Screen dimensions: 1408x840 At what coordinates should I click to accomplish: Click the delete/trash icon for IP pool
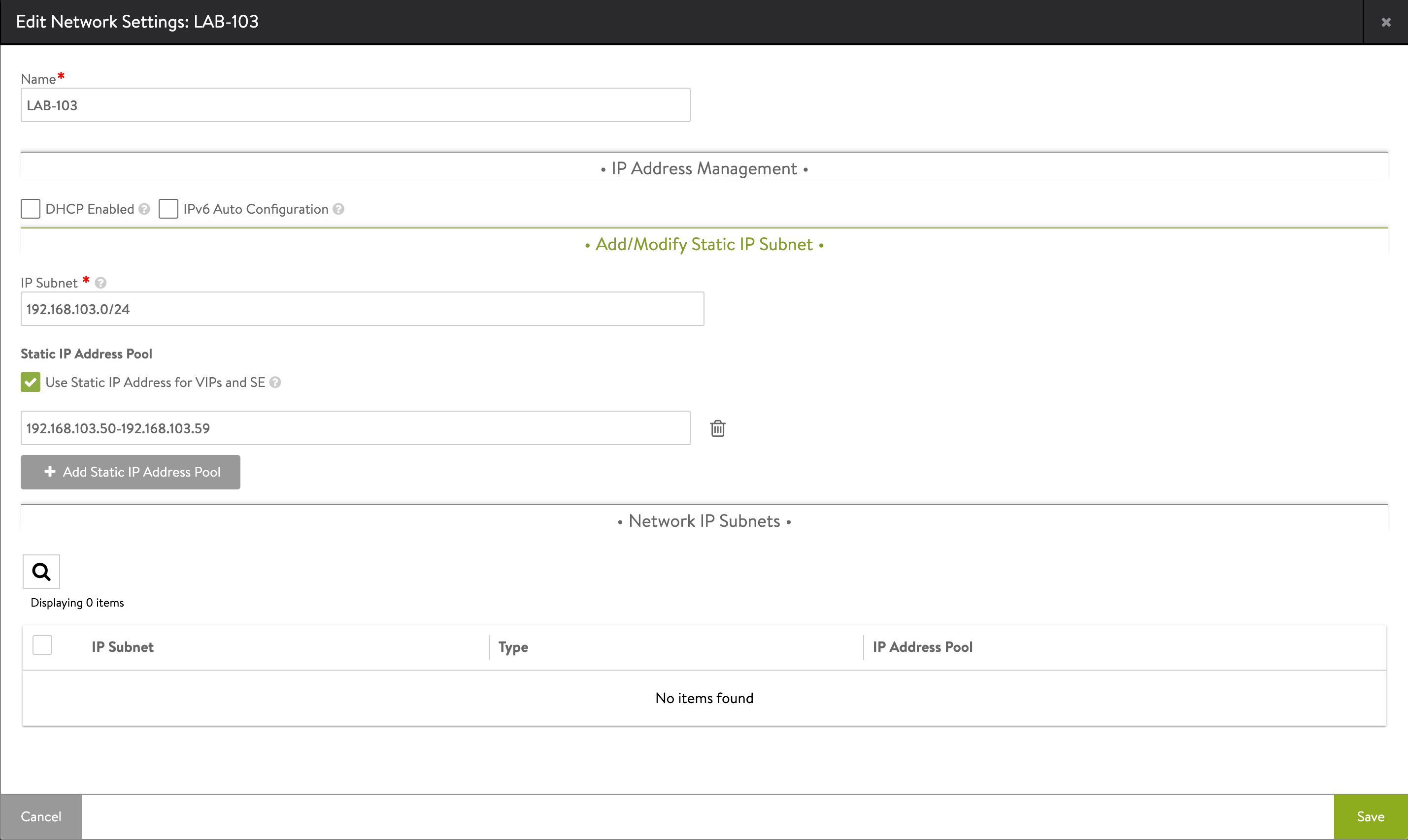(x=718, y=428)
